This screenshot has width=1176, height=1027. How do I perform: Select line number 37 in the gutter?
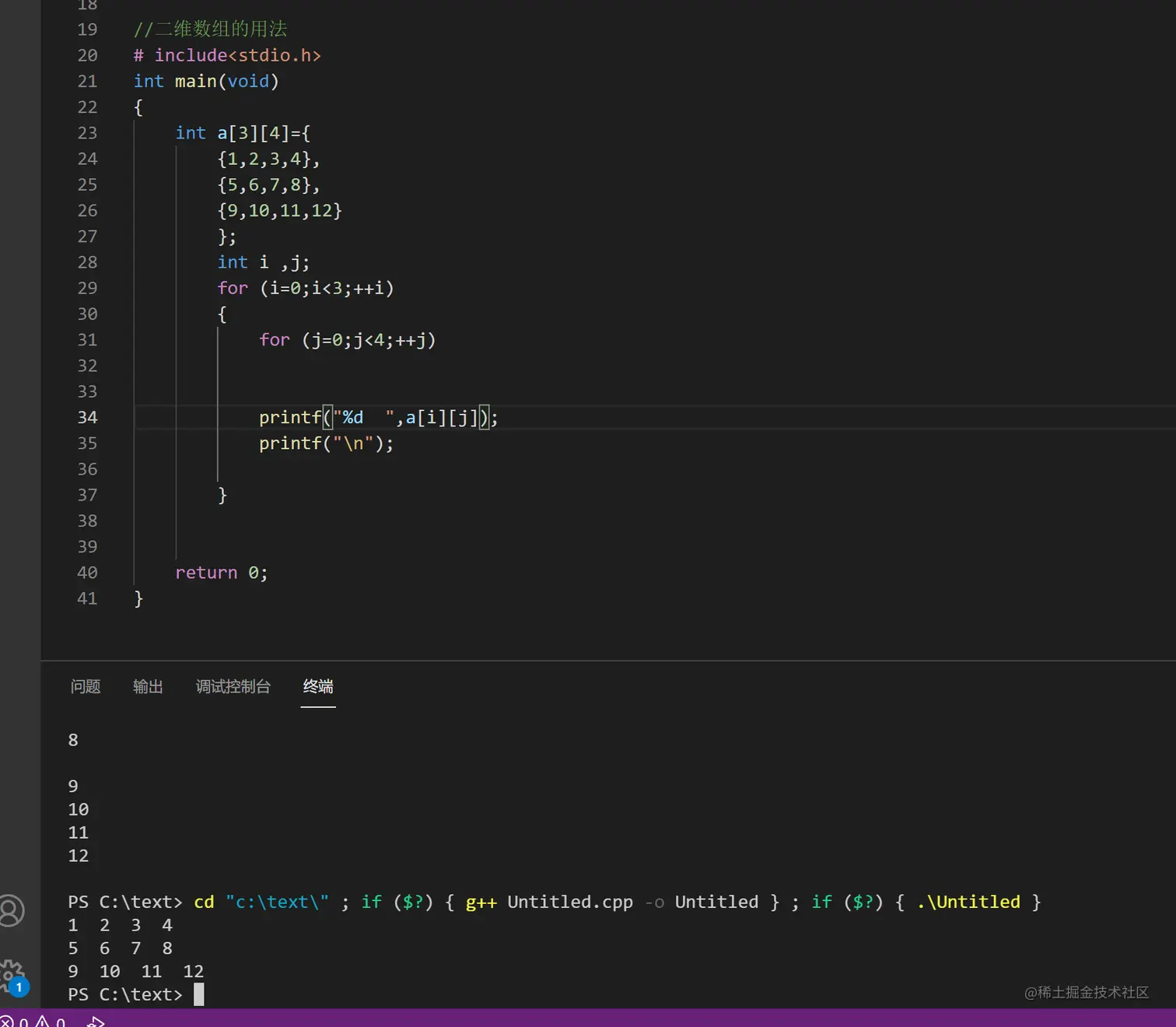tap(87, 496)
